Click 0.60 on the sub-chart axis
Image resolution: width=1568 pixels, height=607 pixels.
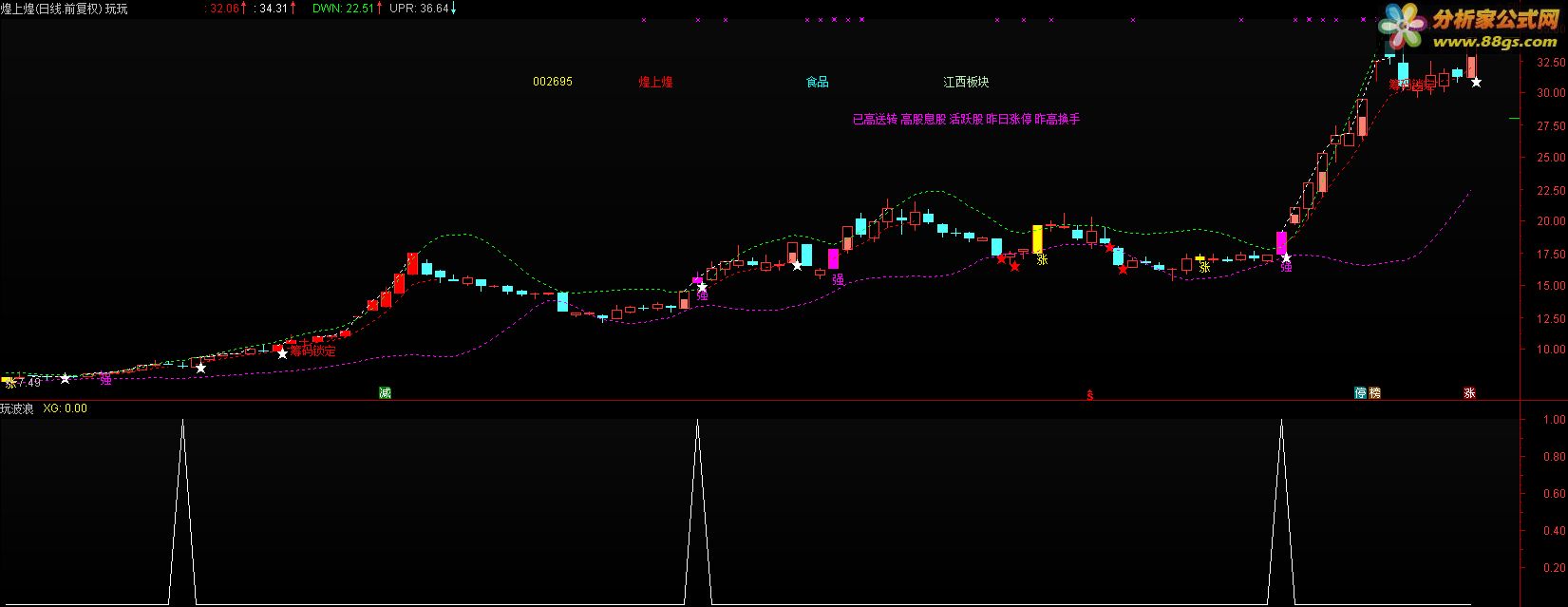point(1554,494)
